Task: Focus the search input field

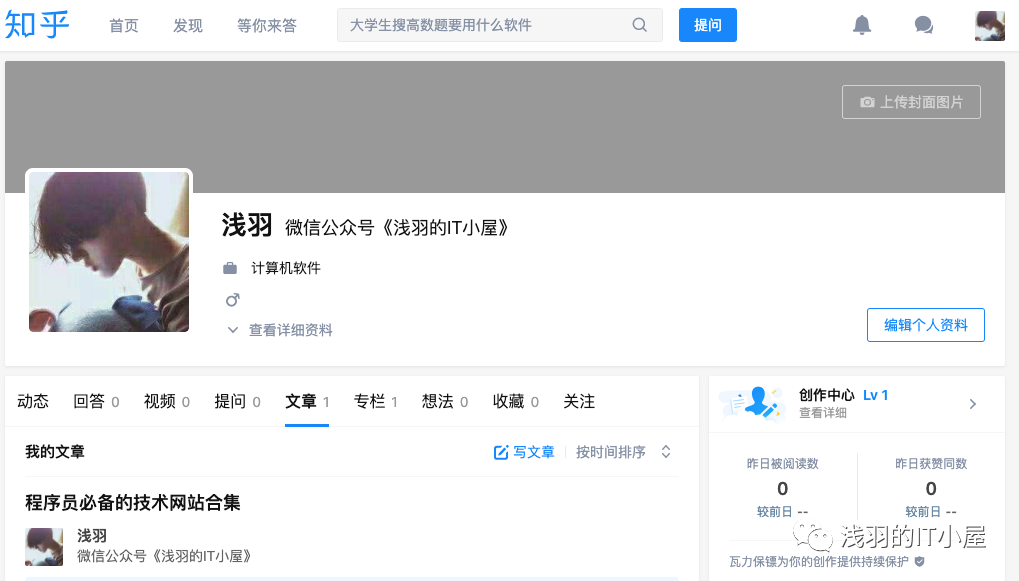Action: pyautogui.click(x=500, y=25)
